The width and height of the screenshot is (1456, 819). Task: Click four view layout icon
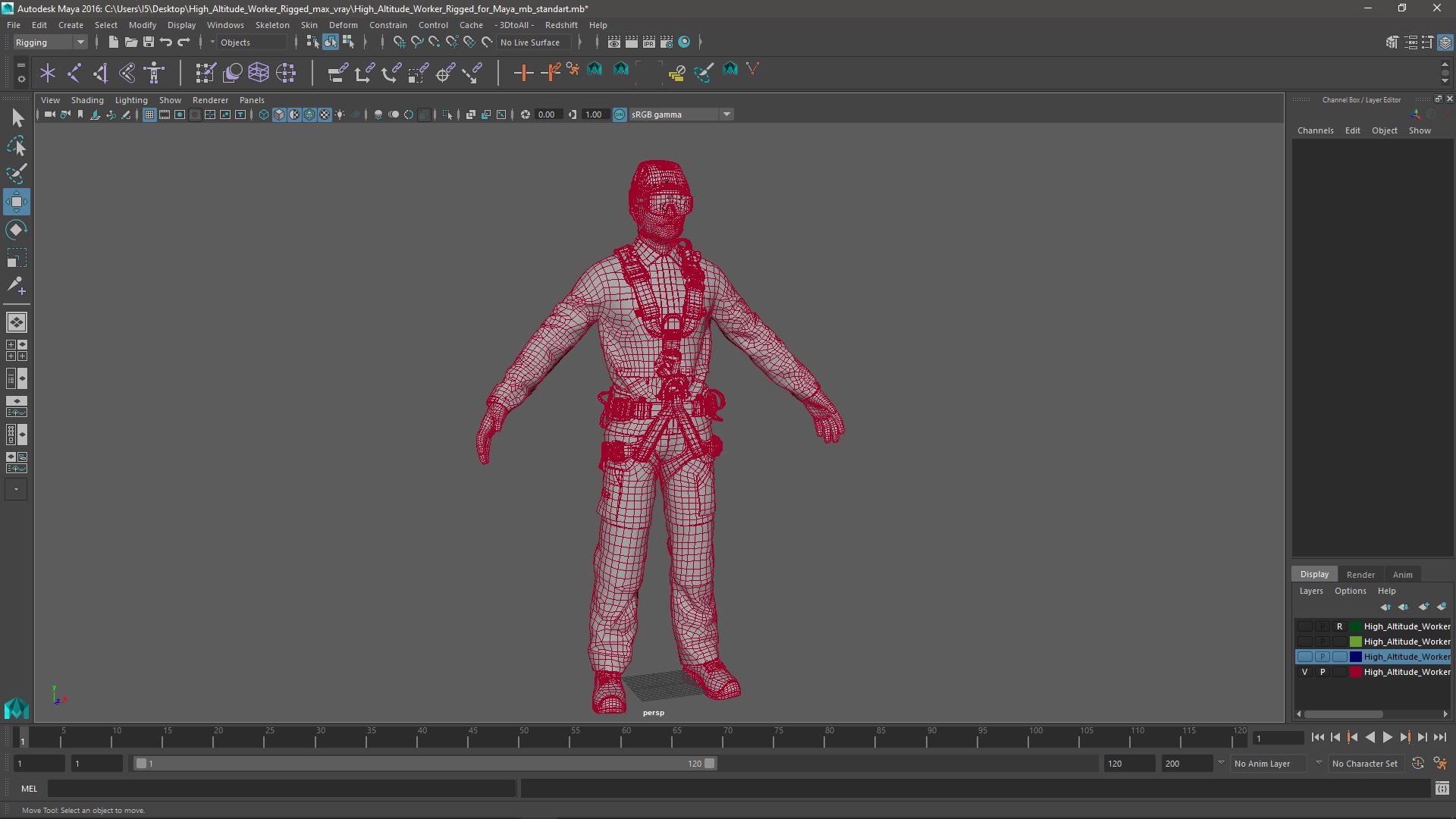17,350
